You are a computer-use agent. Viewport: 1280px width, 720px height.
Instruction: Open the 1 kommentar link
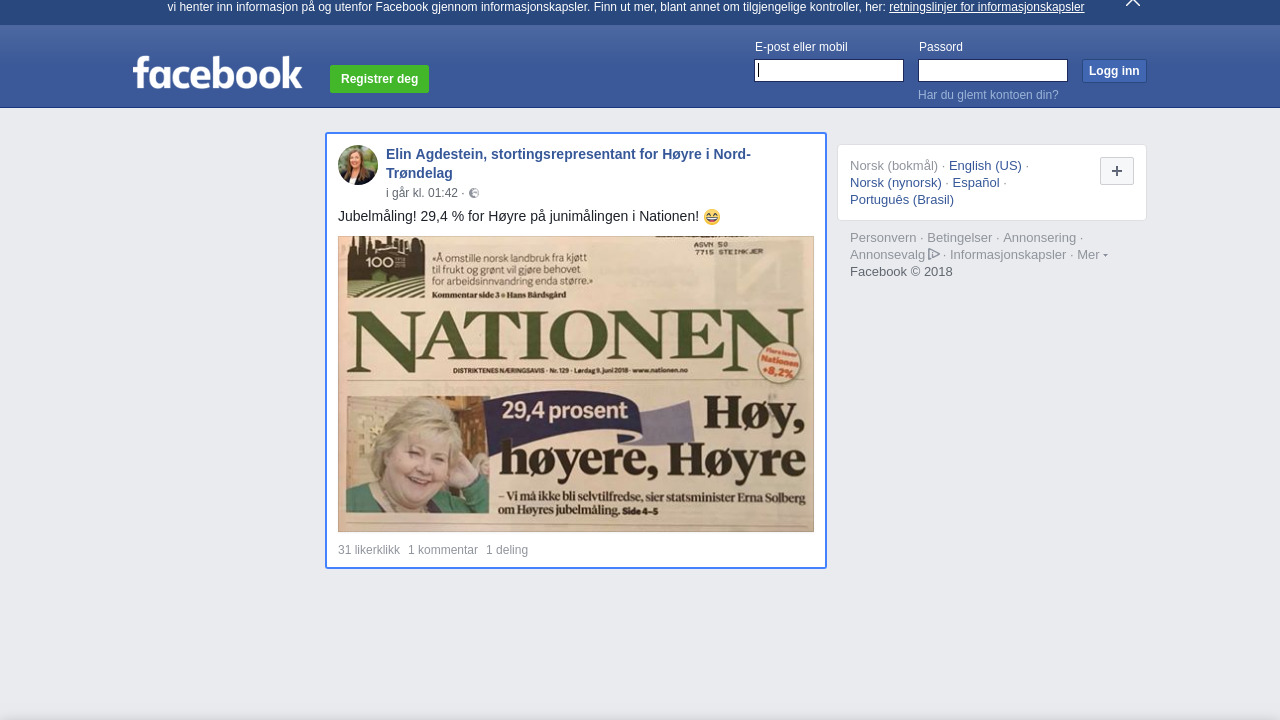[443, 550]
